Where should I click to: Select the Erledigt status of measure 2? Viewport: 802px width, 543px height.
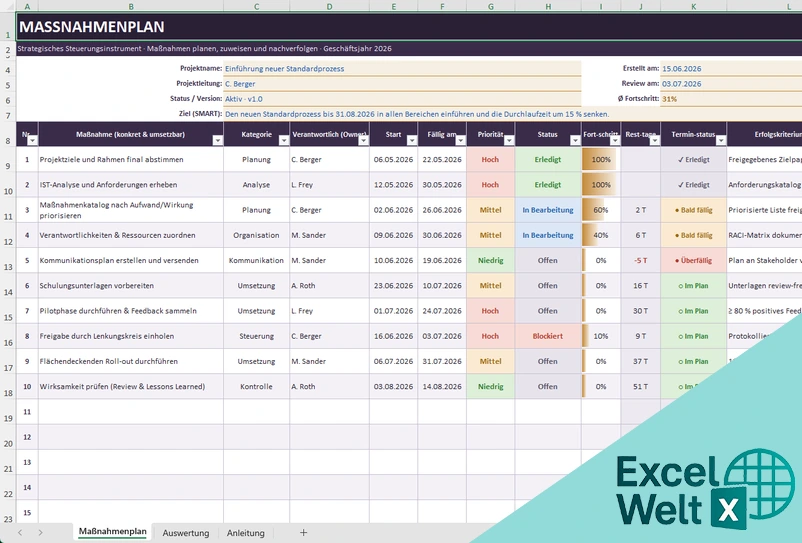pyautogui.click(x=548, y=185)
